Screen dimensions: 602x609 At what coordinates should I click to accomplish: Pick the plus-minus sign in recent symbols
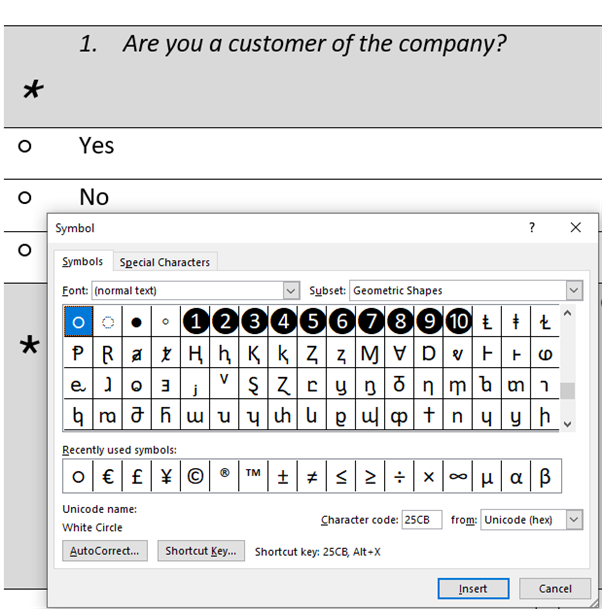[283, 476]
